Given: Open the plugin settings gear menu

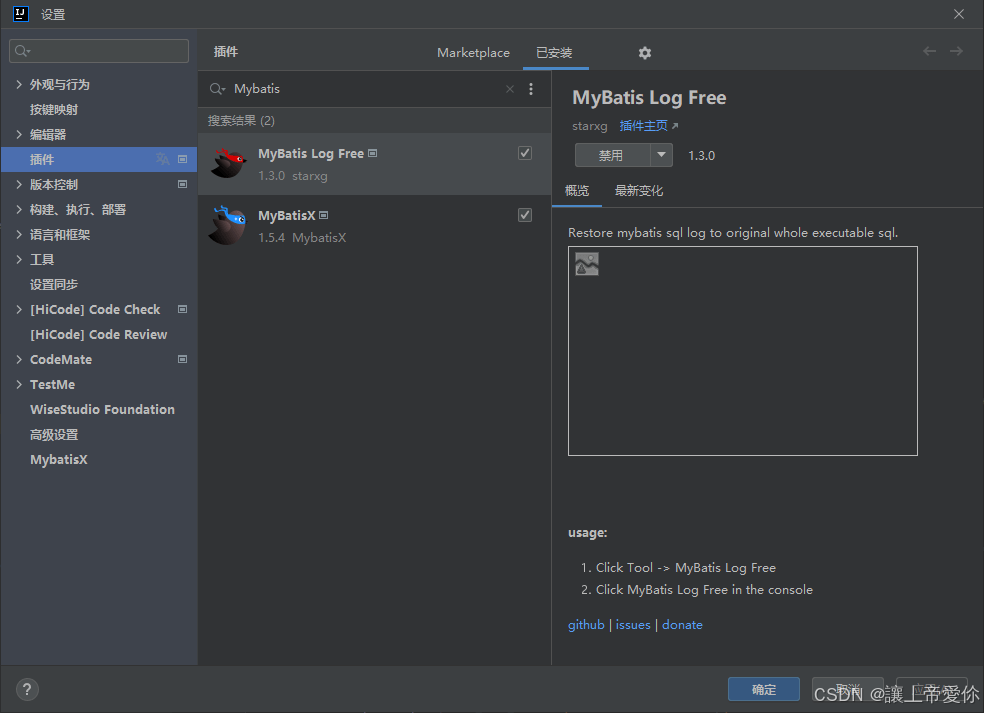Looking at the screenshot, I should coord(644,53).
